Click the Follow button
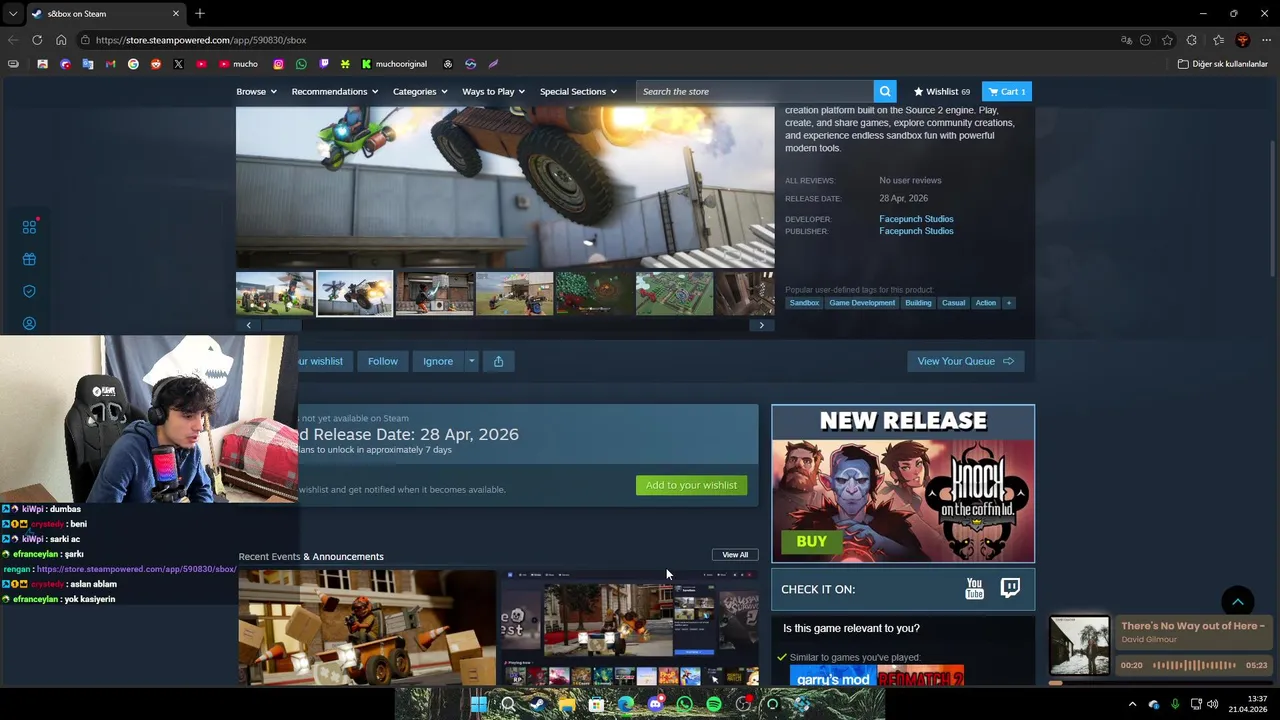Viewport: 1280px width, 720px height. pyautogui.click(x=382, y=361)
